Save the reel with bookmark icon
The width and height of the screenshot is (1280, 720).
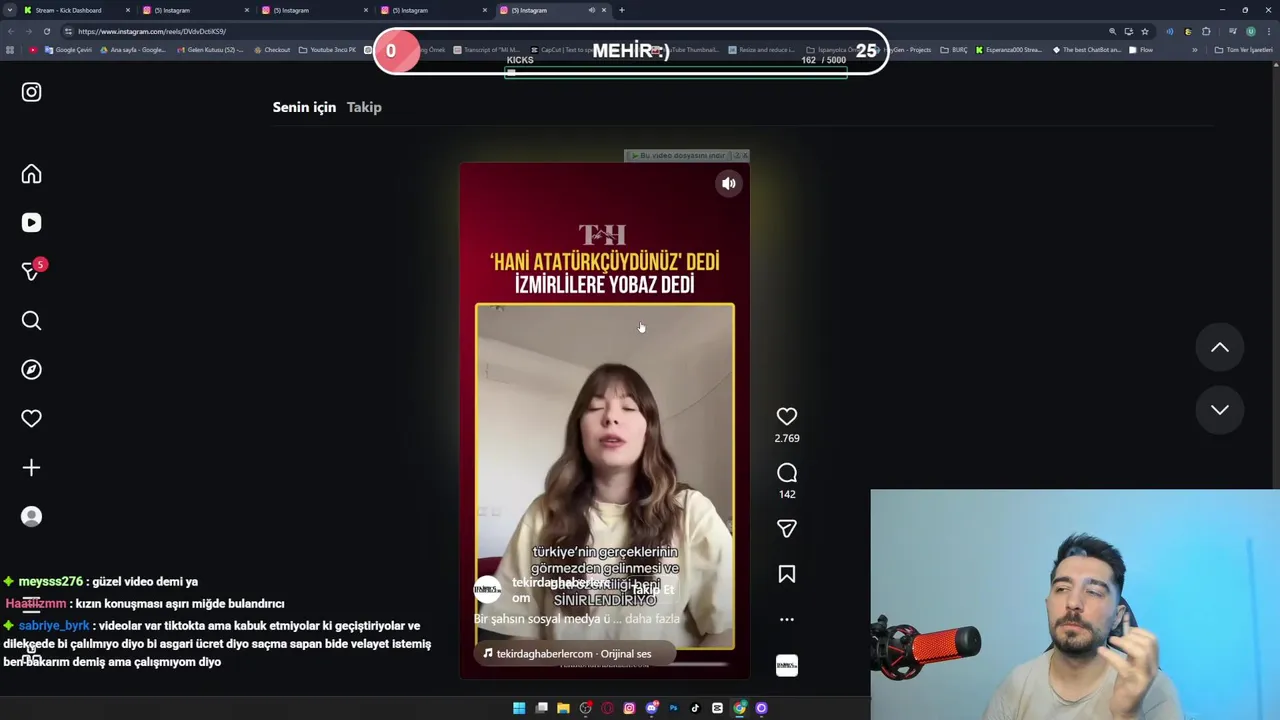(x=787, y=574)
